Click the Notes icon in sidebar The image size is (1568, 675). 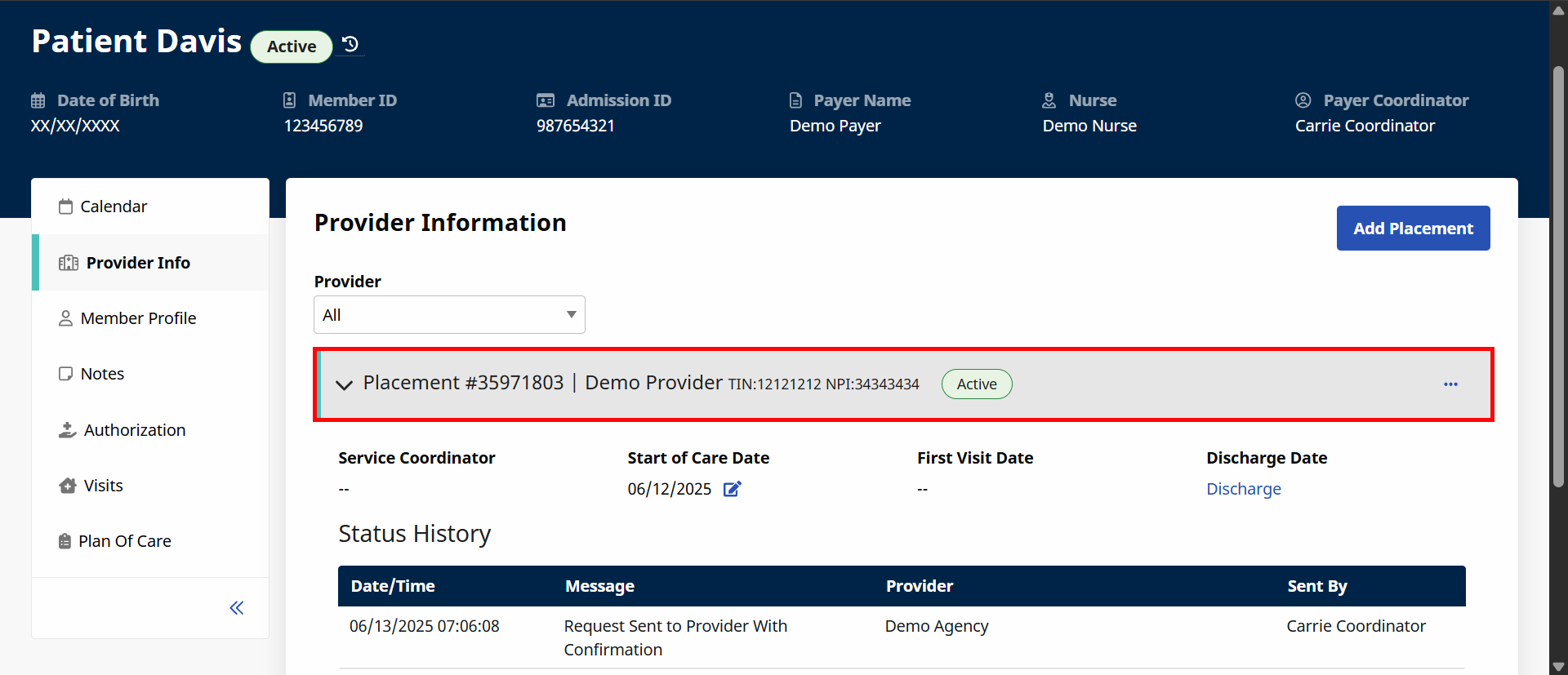[x=65, y=374]
